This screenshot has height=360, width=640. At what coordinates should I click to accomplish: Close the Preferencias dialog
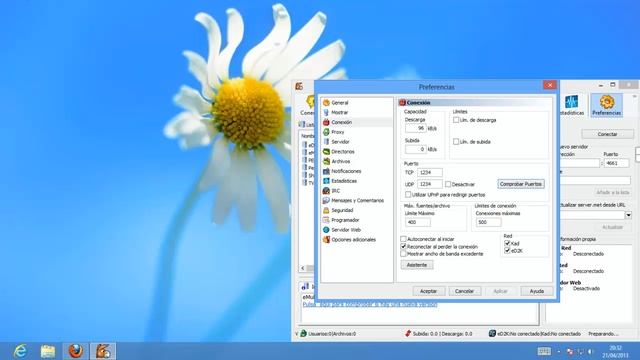pos(549,85)
